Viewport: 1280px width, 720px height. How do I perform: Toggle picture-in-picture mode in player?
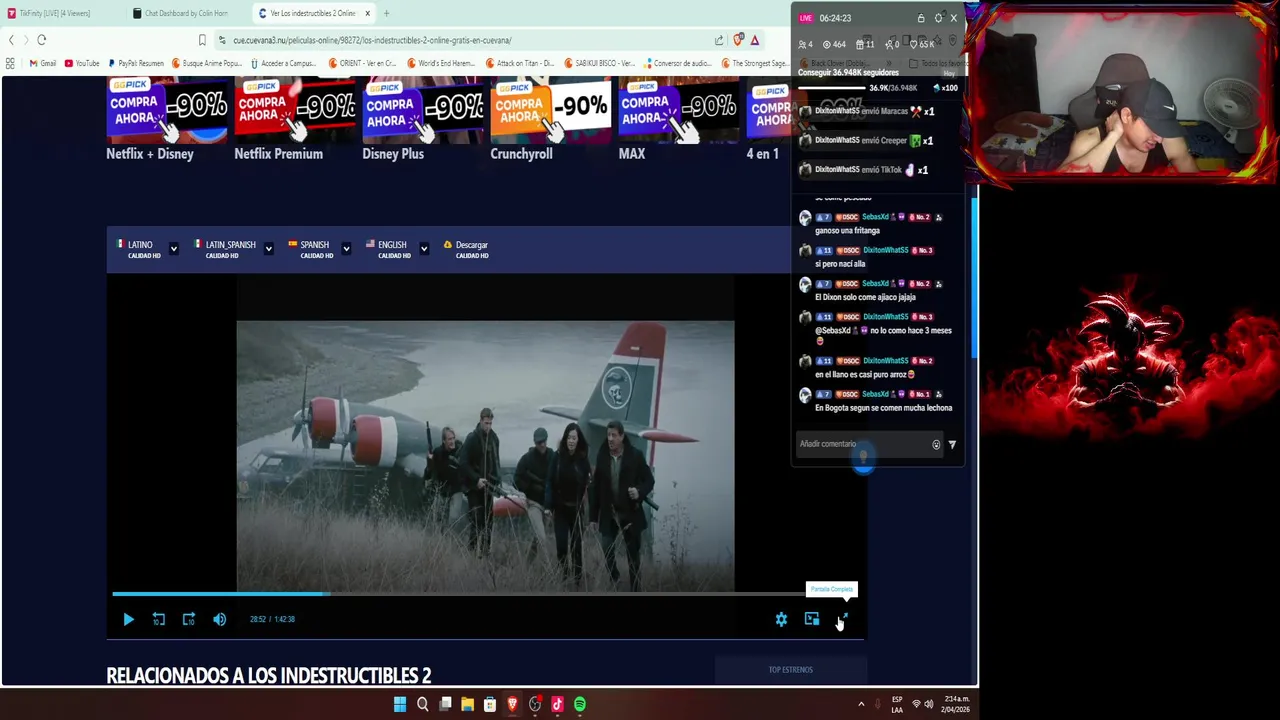coord(812,620)
